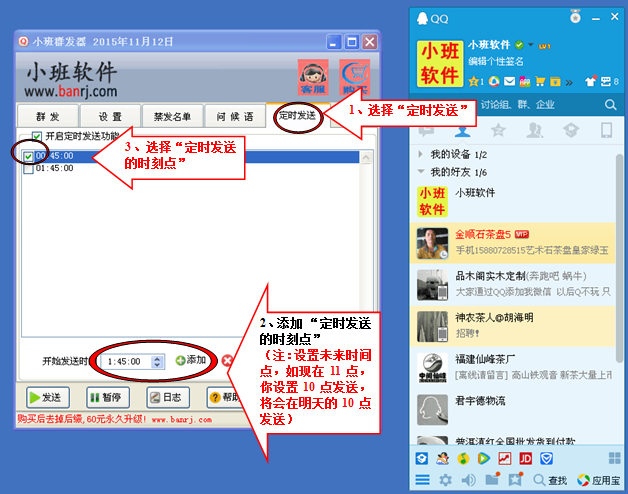Click the red delete icon beside 添加
628x494 pixels.
pos(227,361)
